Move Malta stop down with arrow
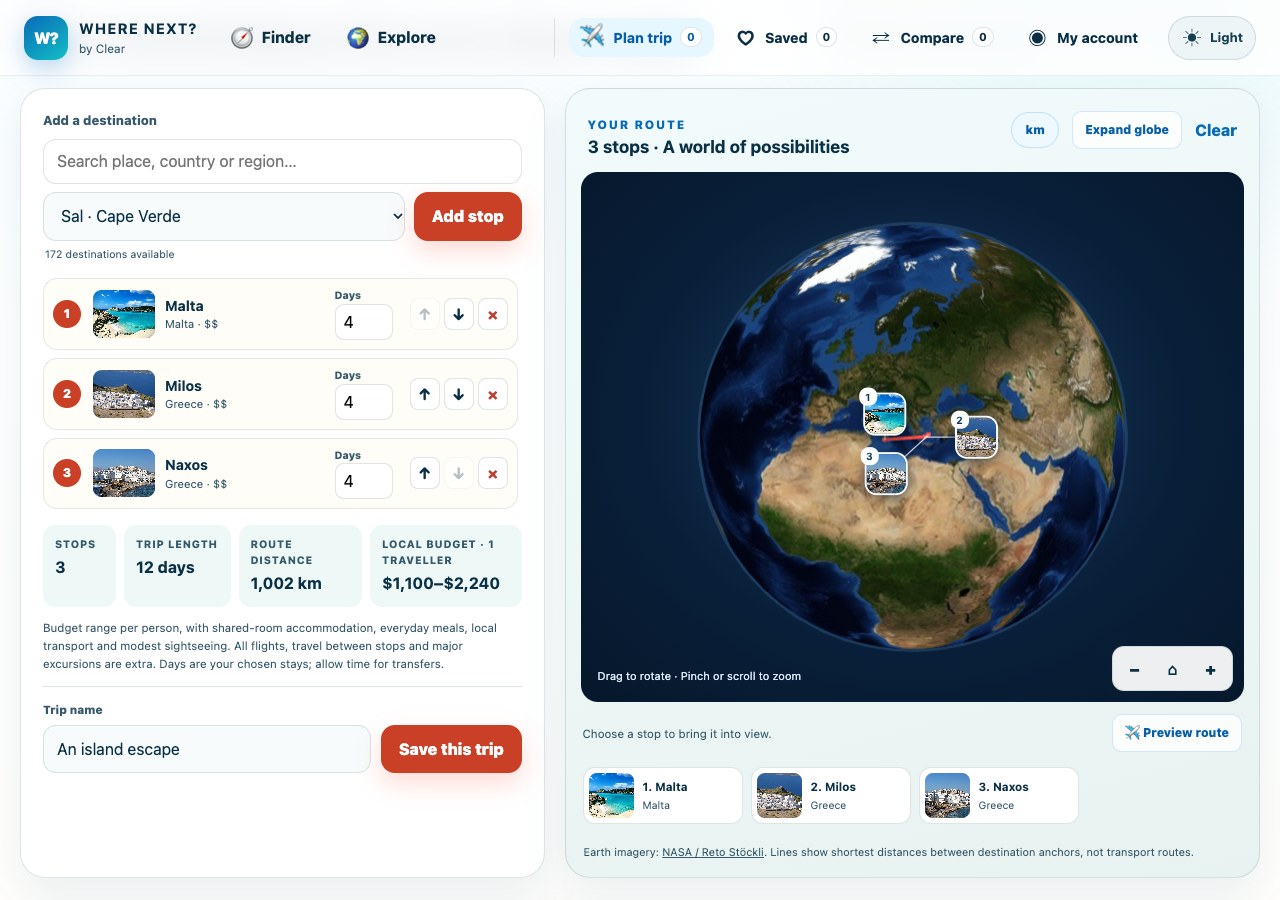 click(458, 315)
